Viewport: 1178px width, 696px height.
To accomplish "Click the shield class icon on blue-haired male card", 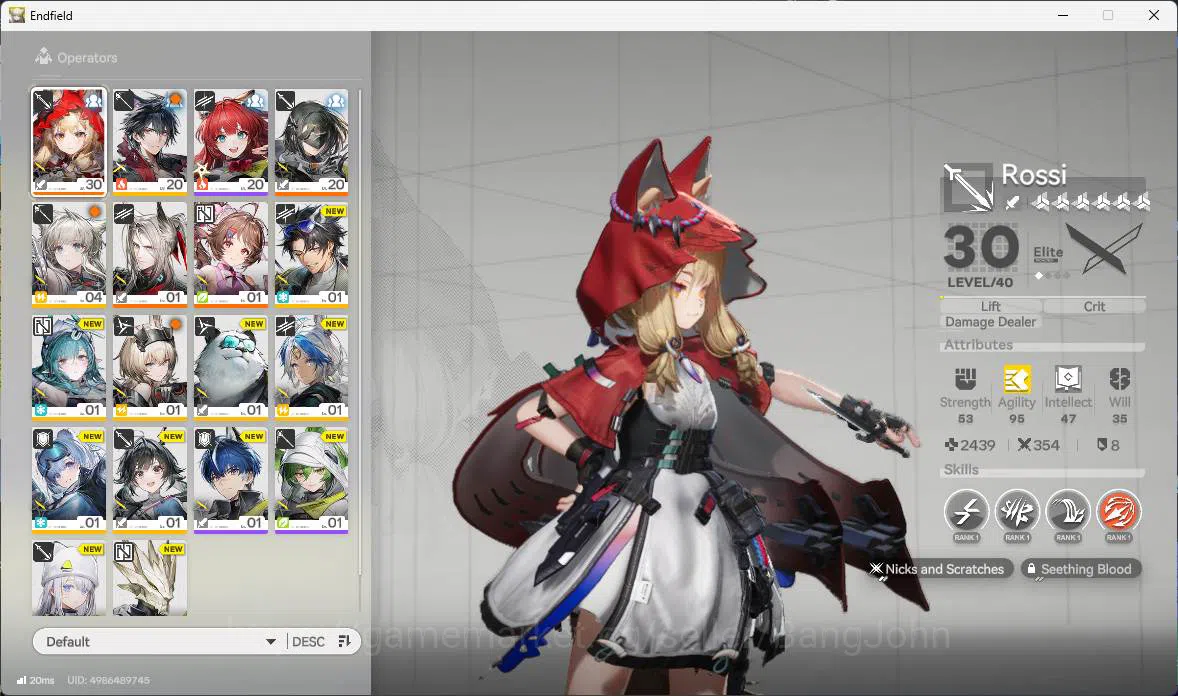I will [x=205, y=438].
